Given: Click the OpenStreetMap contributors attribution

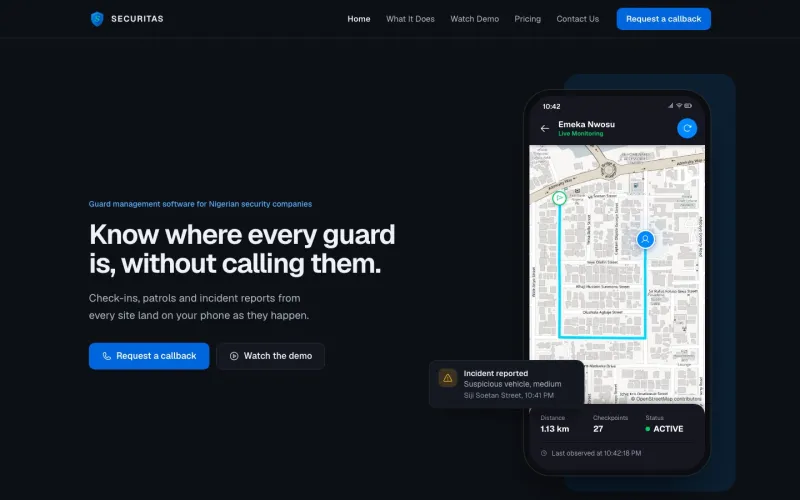Looking at the screenshot, I should (x=666, y=399).
